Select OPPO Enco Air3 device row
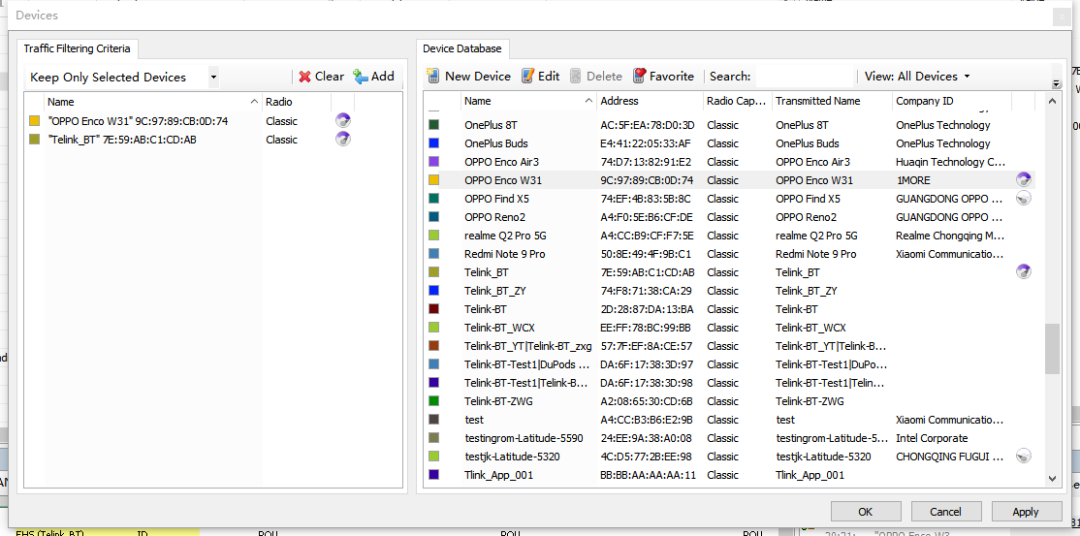The height and width of the screenshot is (536, 1080). pos(730,162)
